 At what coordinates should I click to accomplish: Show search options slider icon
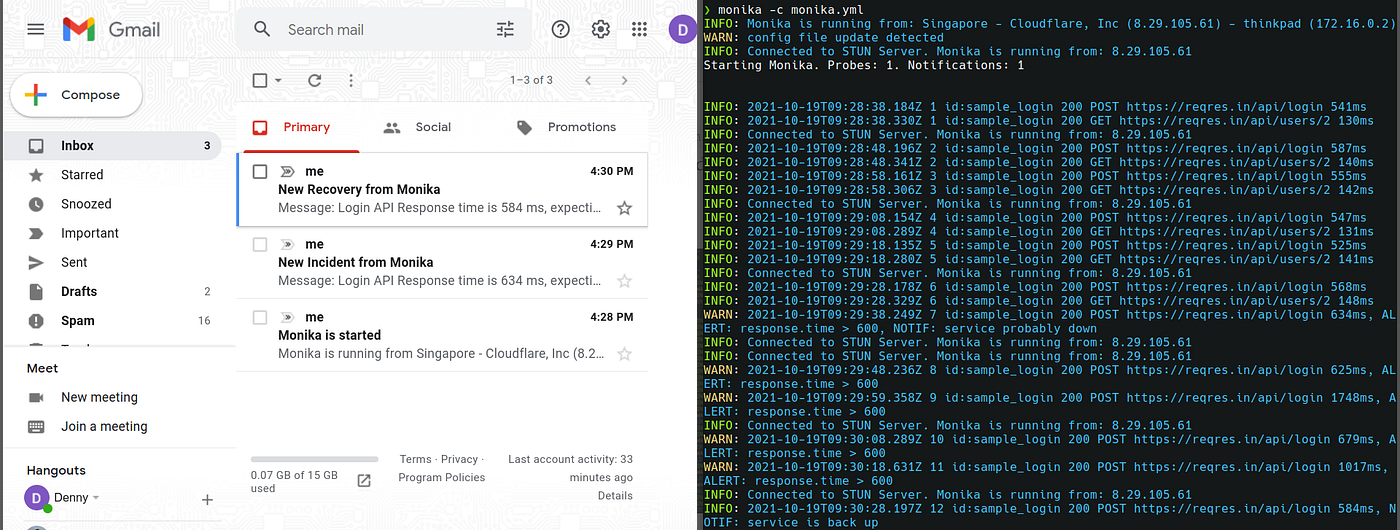pyautogui.click(x=505, y=29)
